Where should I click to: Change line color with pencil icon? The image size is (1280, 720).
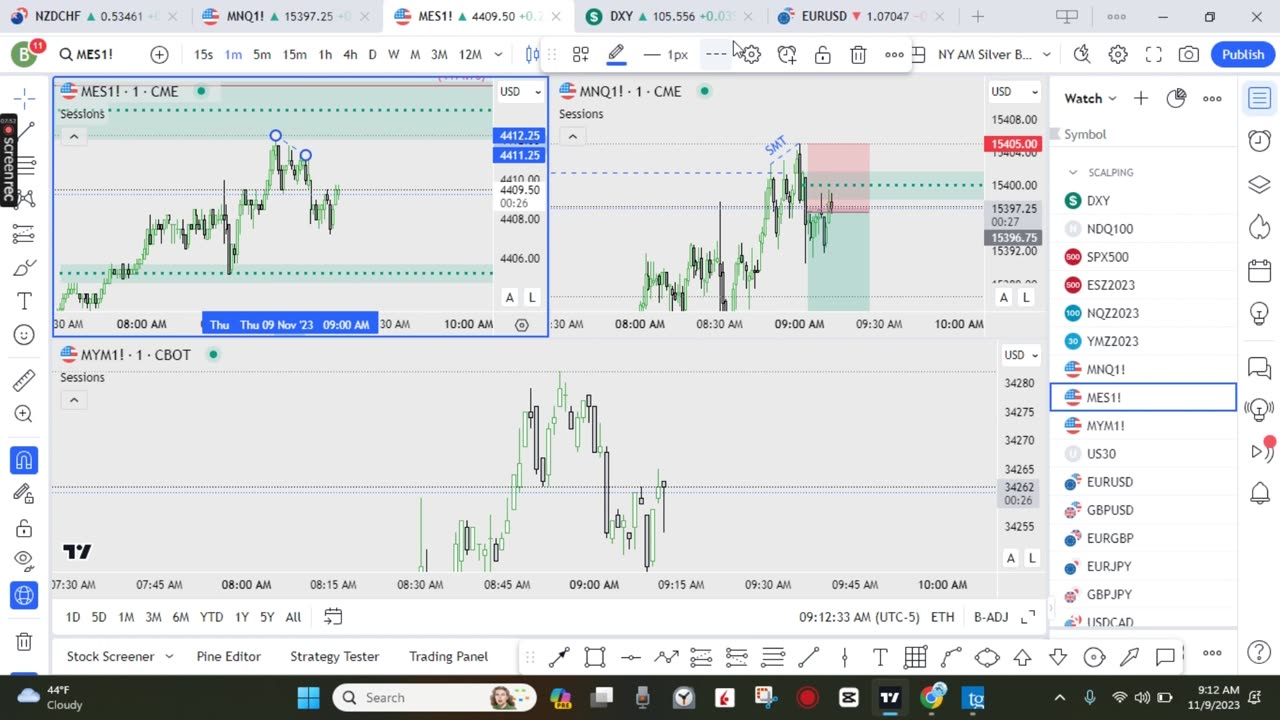pyautogui.click(x=616, y=55)
